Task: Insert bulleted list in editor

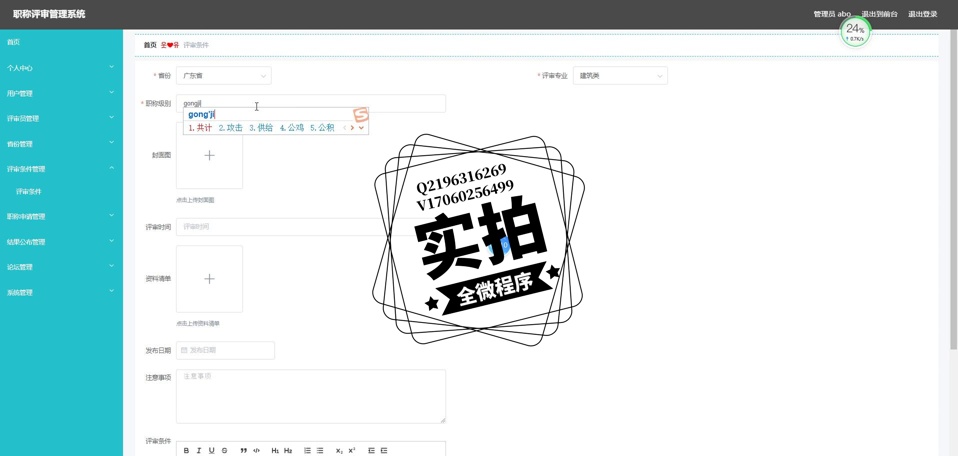Action: (320, 450)
